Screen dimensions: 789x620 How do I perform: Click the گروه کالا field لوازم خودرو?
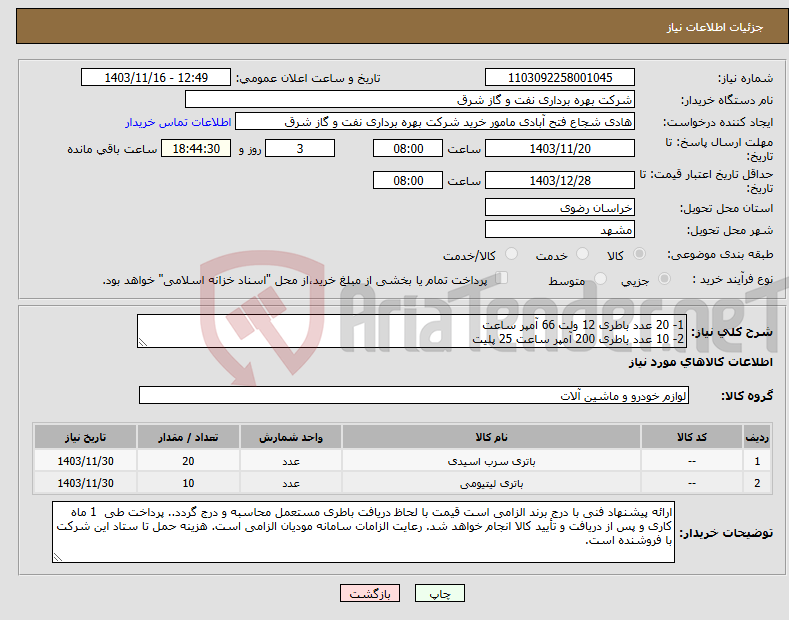[414, 396]
